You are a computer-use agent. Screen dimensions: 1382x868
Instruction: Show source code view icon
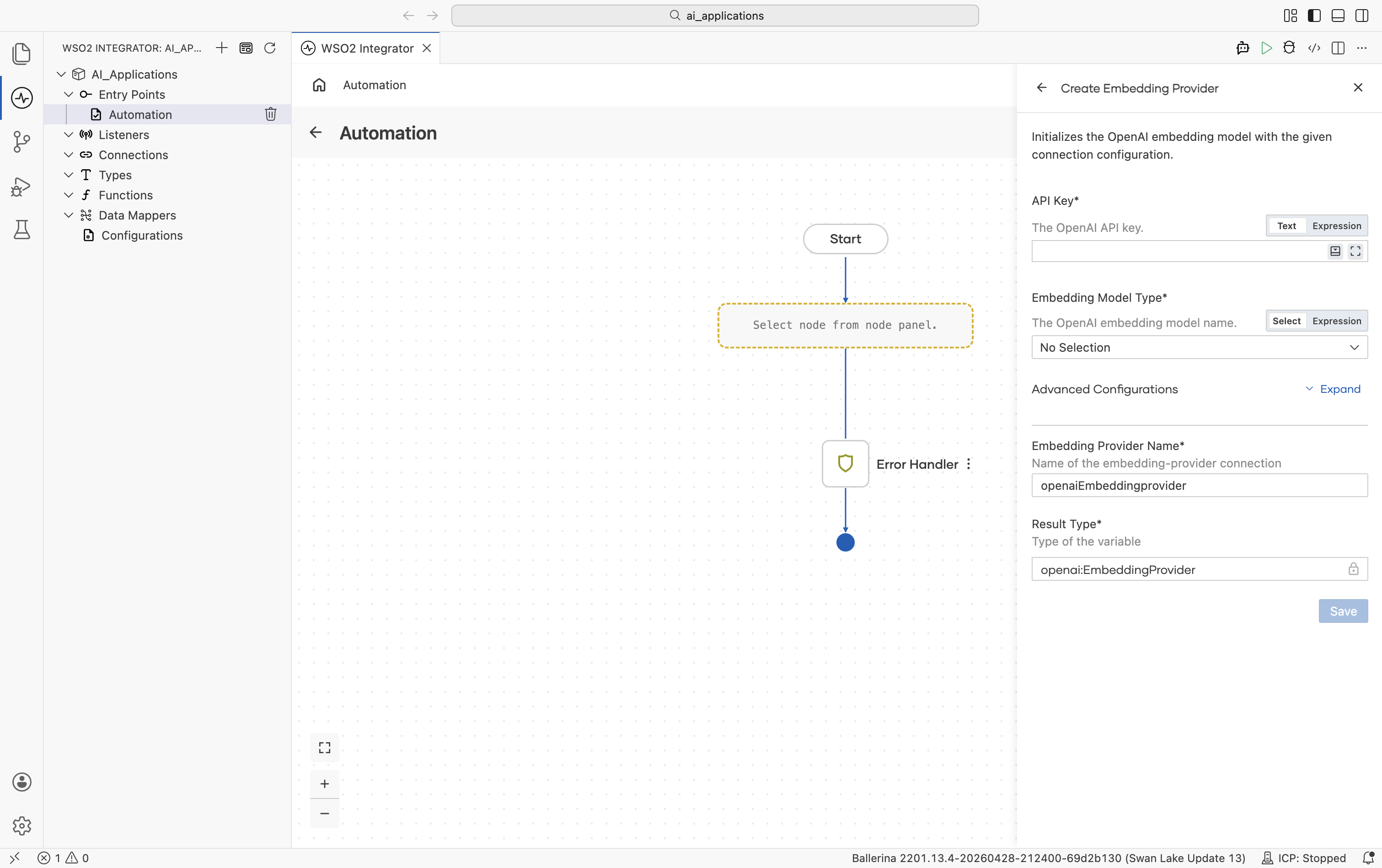(1314, 48)
